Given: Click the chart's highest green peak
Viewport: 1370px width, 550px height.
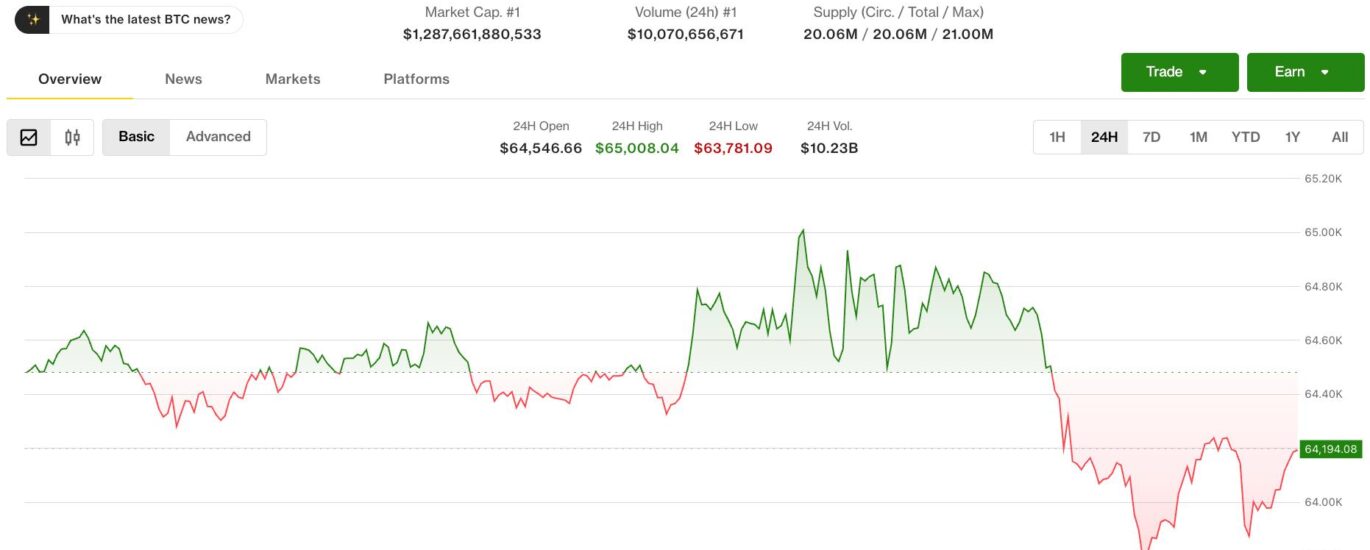Looking at the screenshot, I should click(802, 231).
